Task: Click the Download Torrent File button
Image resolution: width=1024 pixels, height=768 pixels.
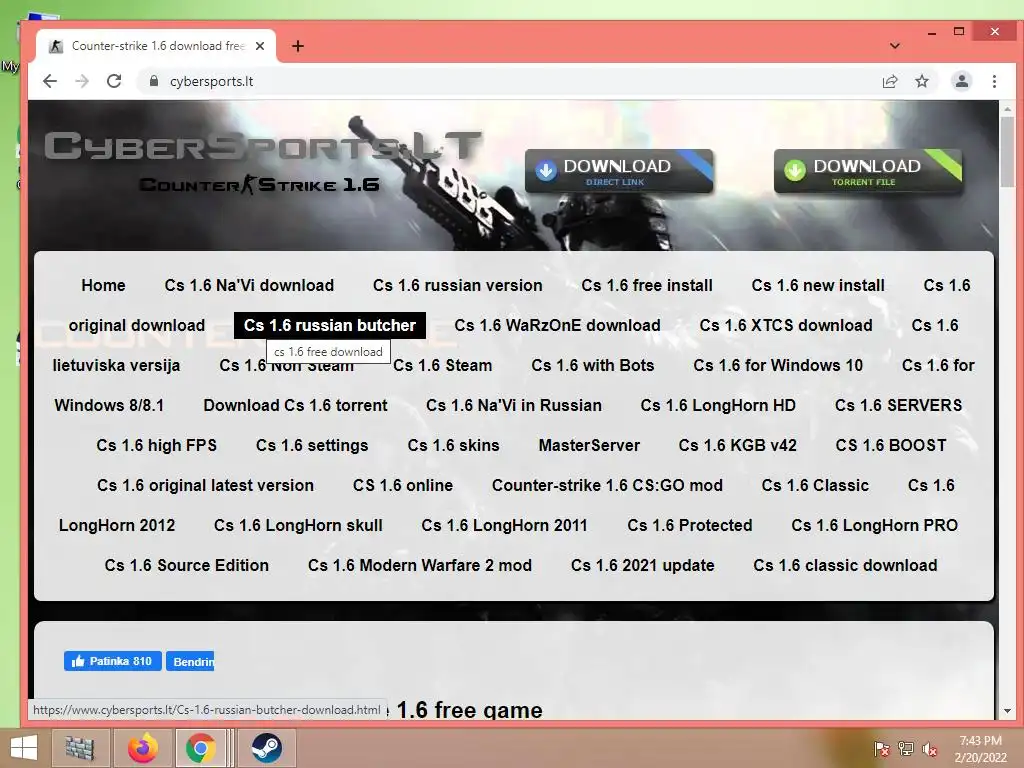Action: coord(868,171)
